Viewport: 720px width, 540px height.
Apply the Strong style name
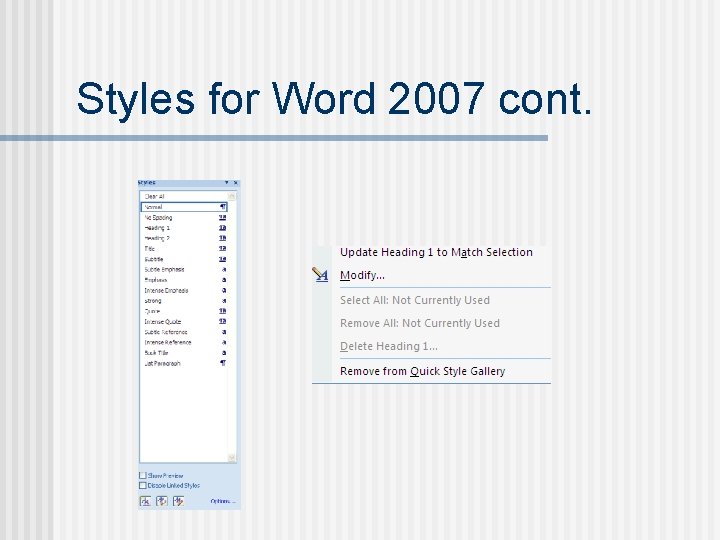[153, 301]
